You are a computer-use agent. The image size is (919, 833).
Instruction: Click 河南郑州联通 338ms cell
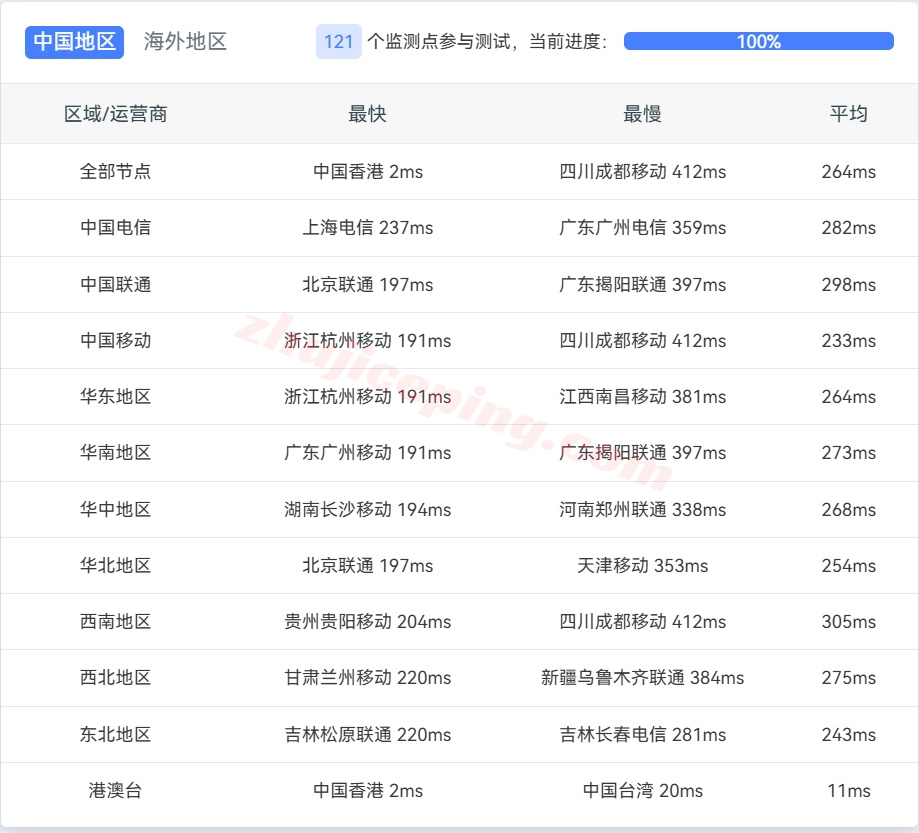642,509
